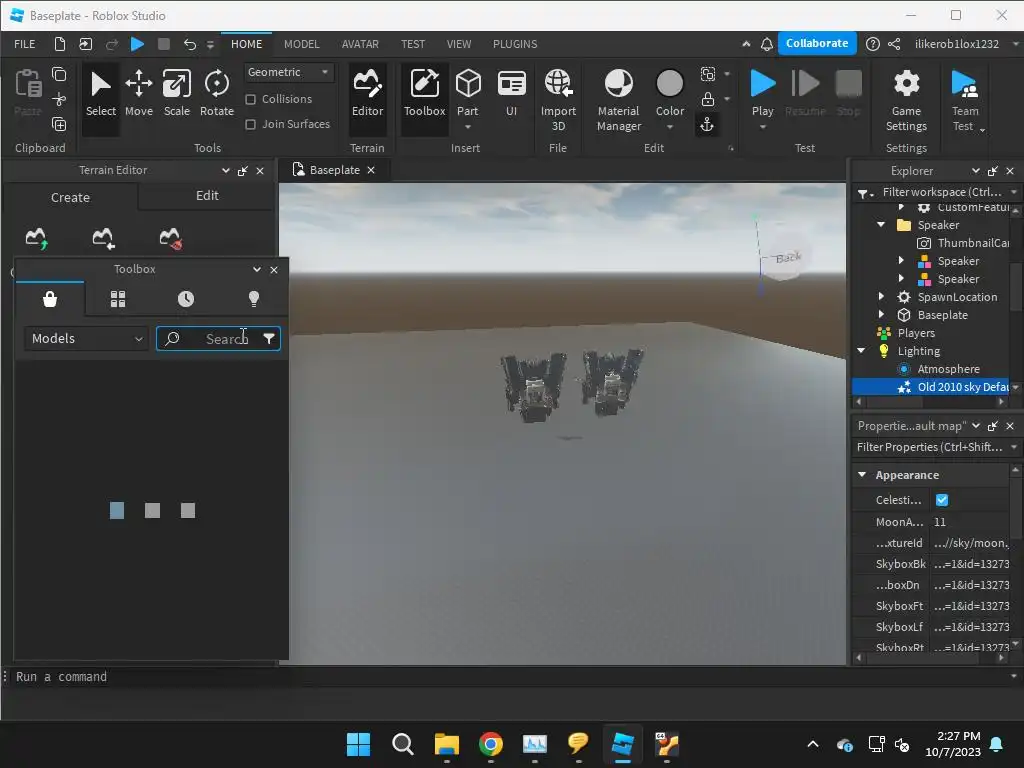The height and width of the screenshot is (768, 1024).
Task: Open the Part dropdown arrow
Action: tap(468, 127)
